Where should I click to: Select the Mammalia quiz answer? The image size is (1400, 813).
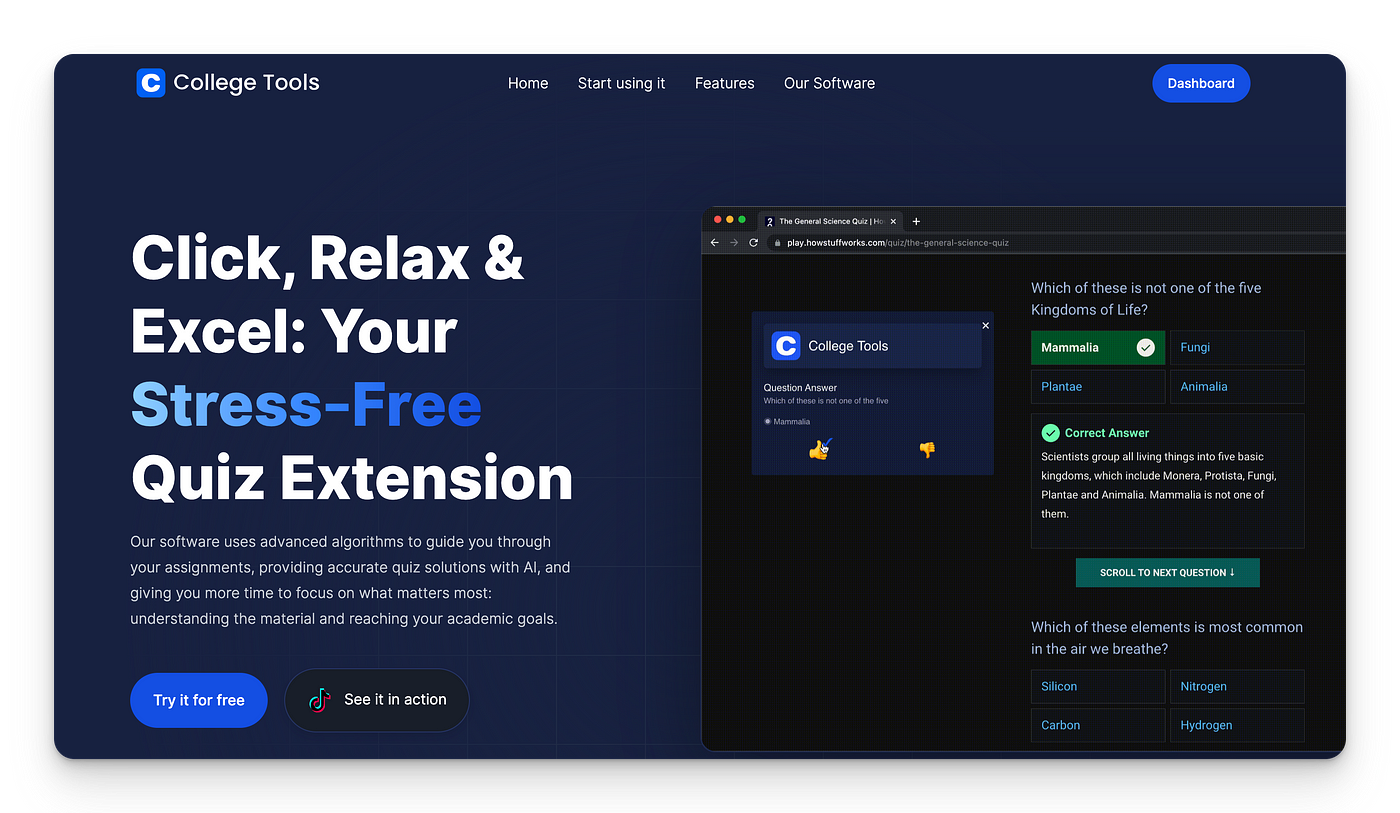click(x=1098, y=347)
